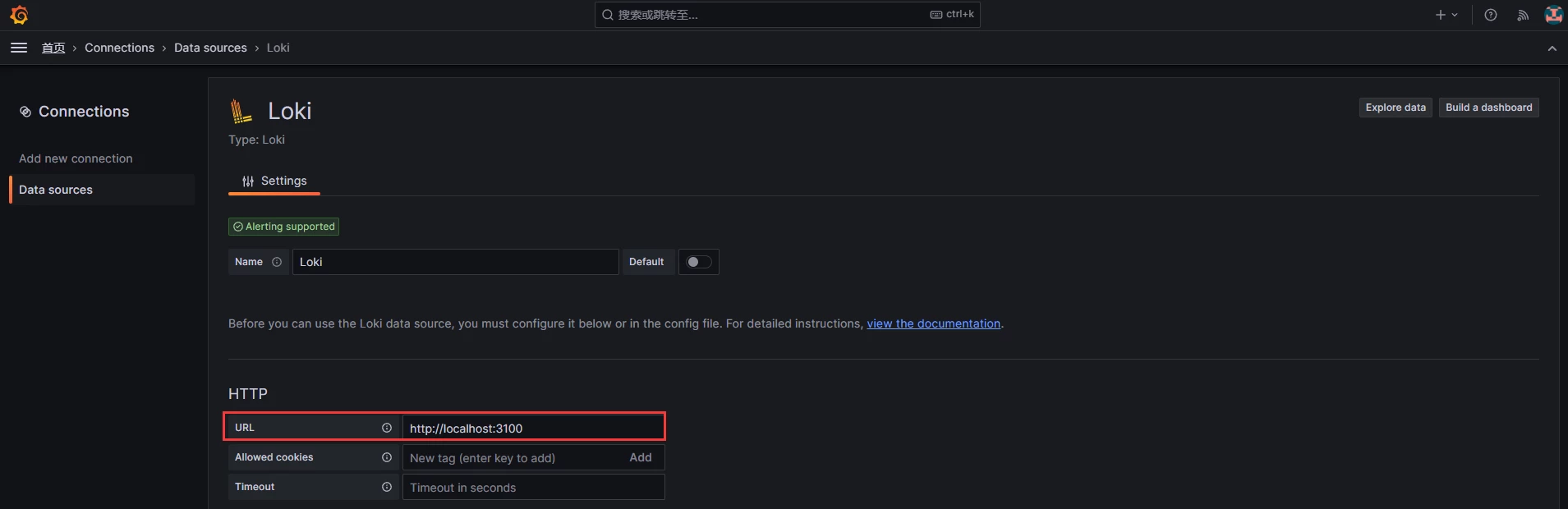Click the Timeout in seconds field

click(533, 488)
